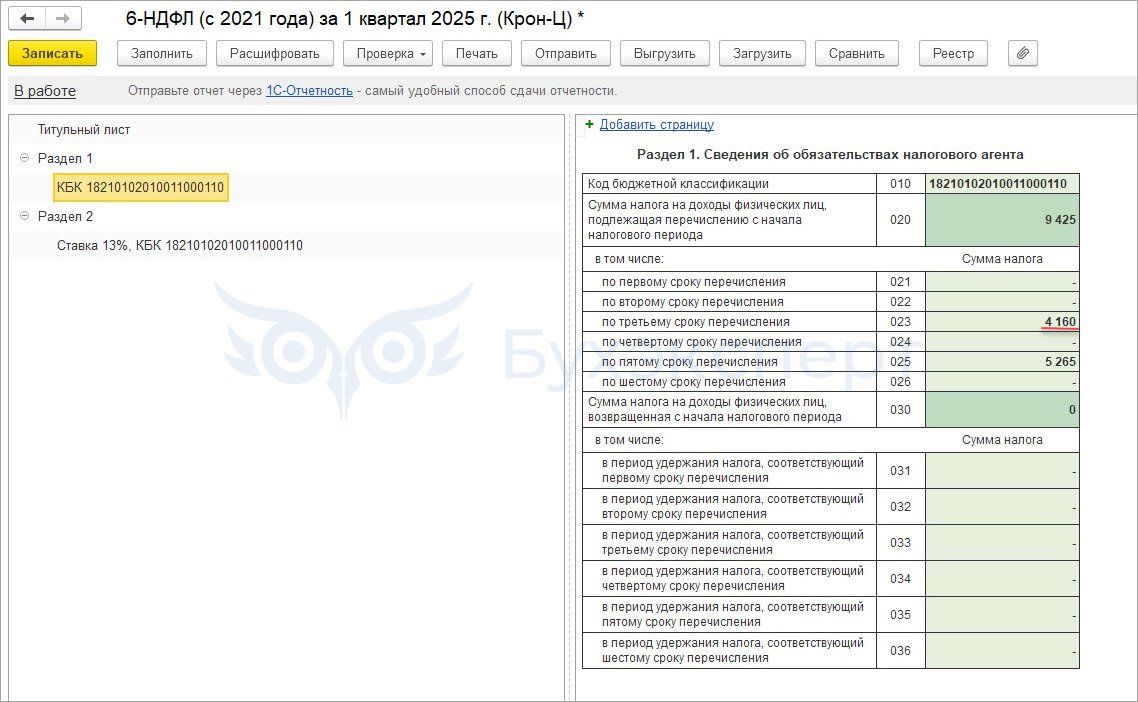The width and height of the screenshot is (1138, 702).
Task: Click the line 032 amount cell
Action: point(1002,507)
